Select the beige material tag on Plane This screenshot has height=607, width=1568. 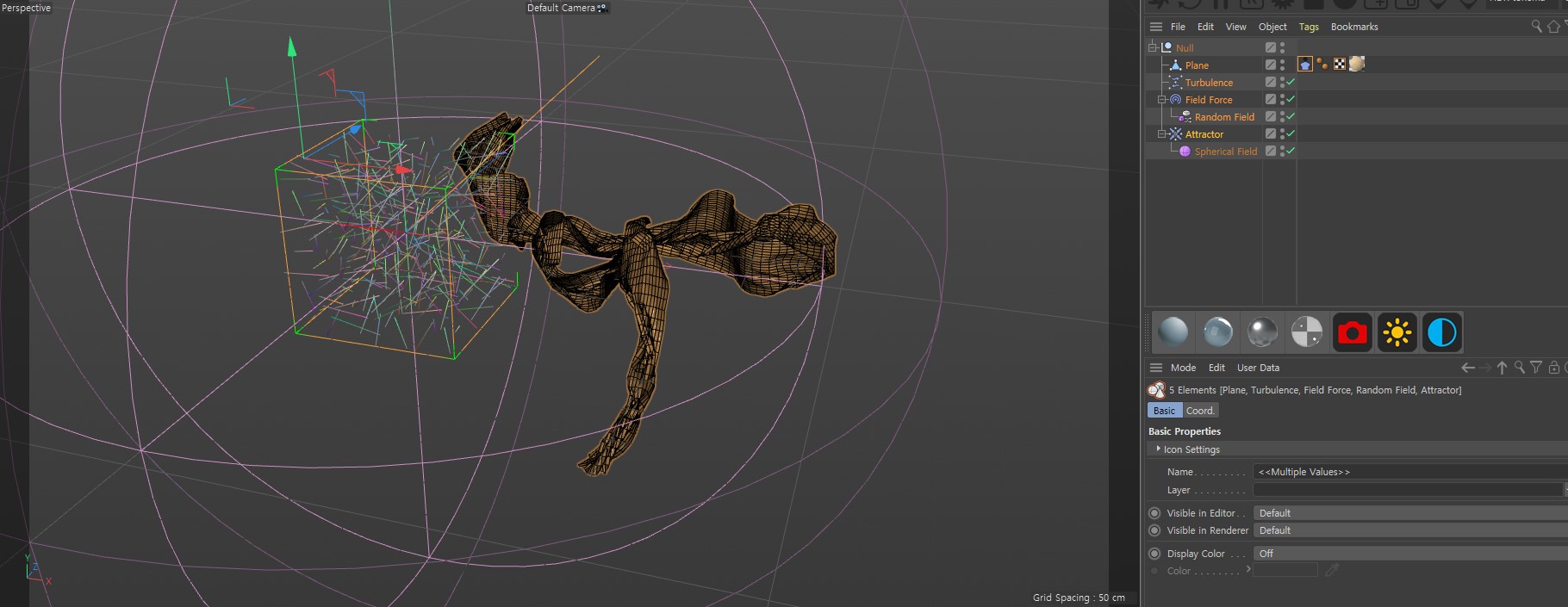click(1357, 64)
